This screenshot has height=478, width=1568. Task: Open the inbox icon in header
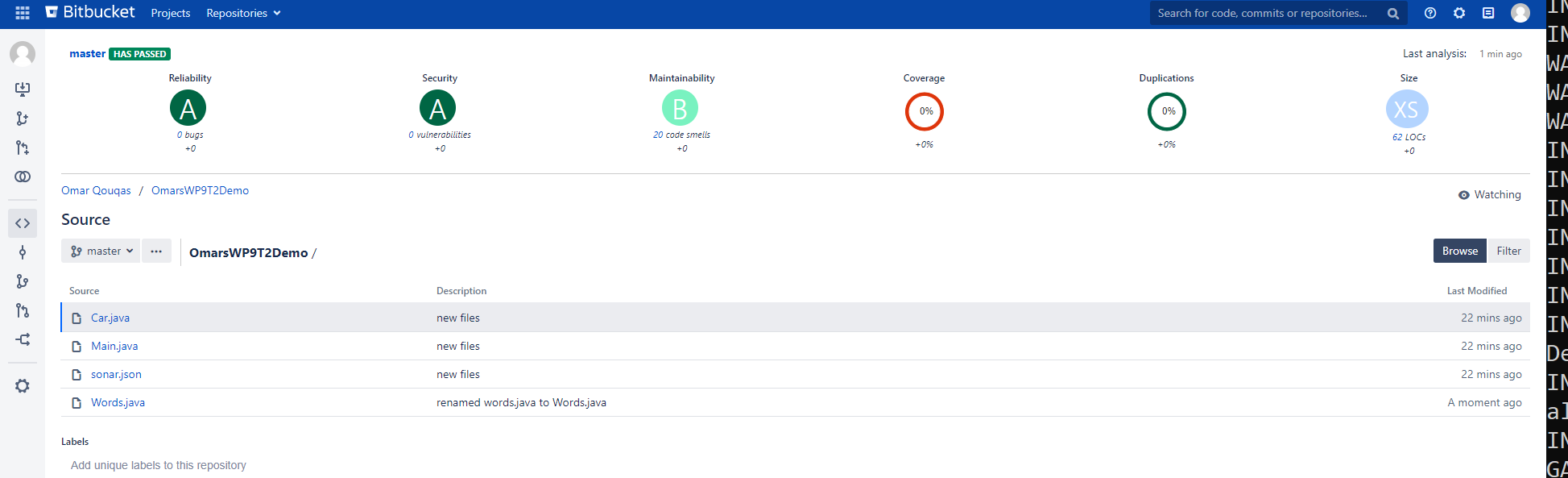coord(1488,13)
